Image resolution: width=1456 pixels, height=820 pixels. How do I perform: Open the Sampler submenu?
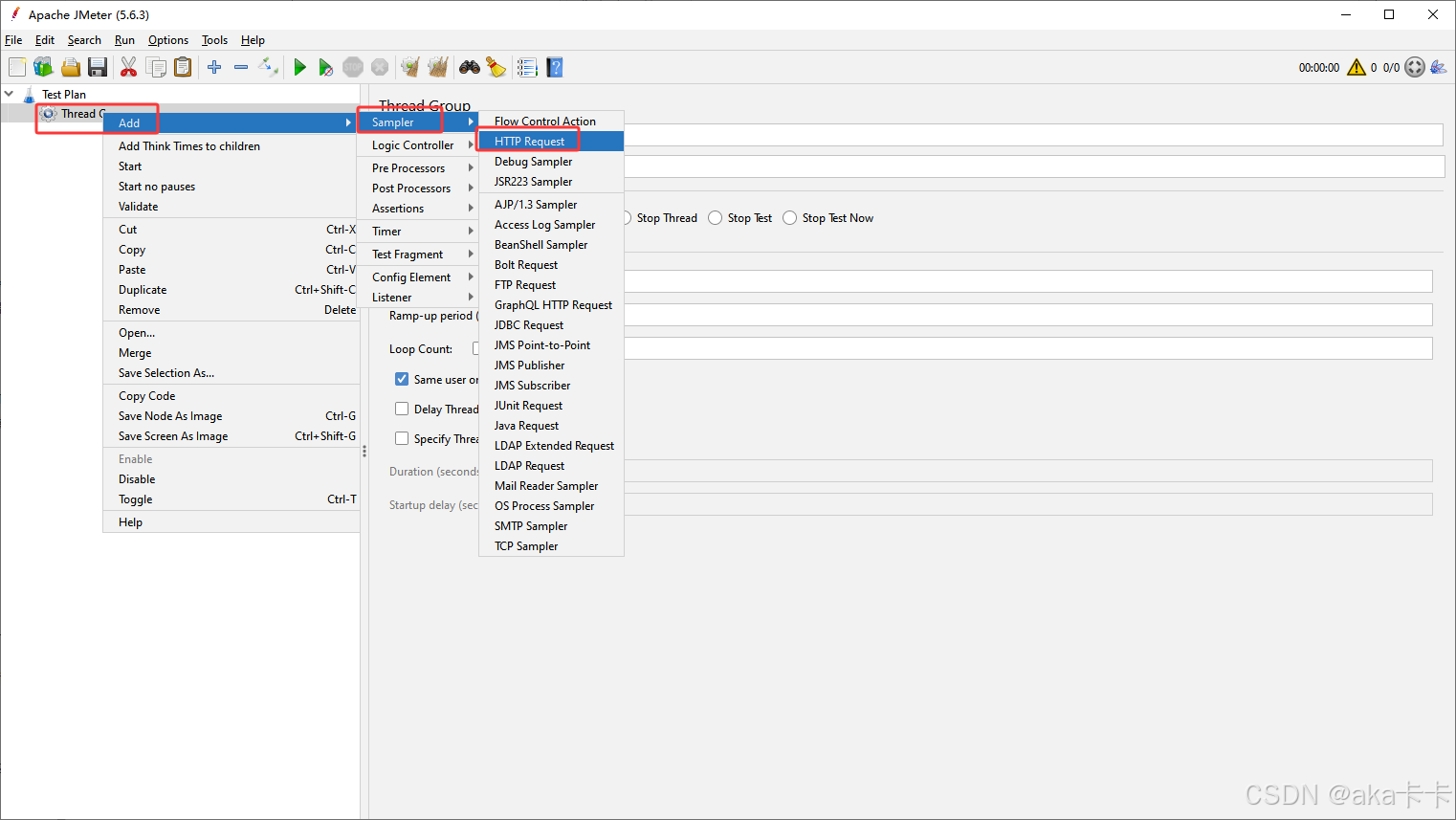[x=418, y=122]
